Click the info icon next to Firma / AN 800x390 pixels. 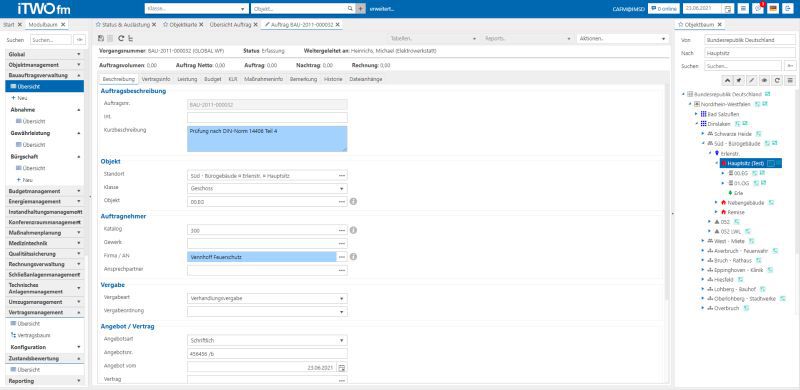click(353, 256)
